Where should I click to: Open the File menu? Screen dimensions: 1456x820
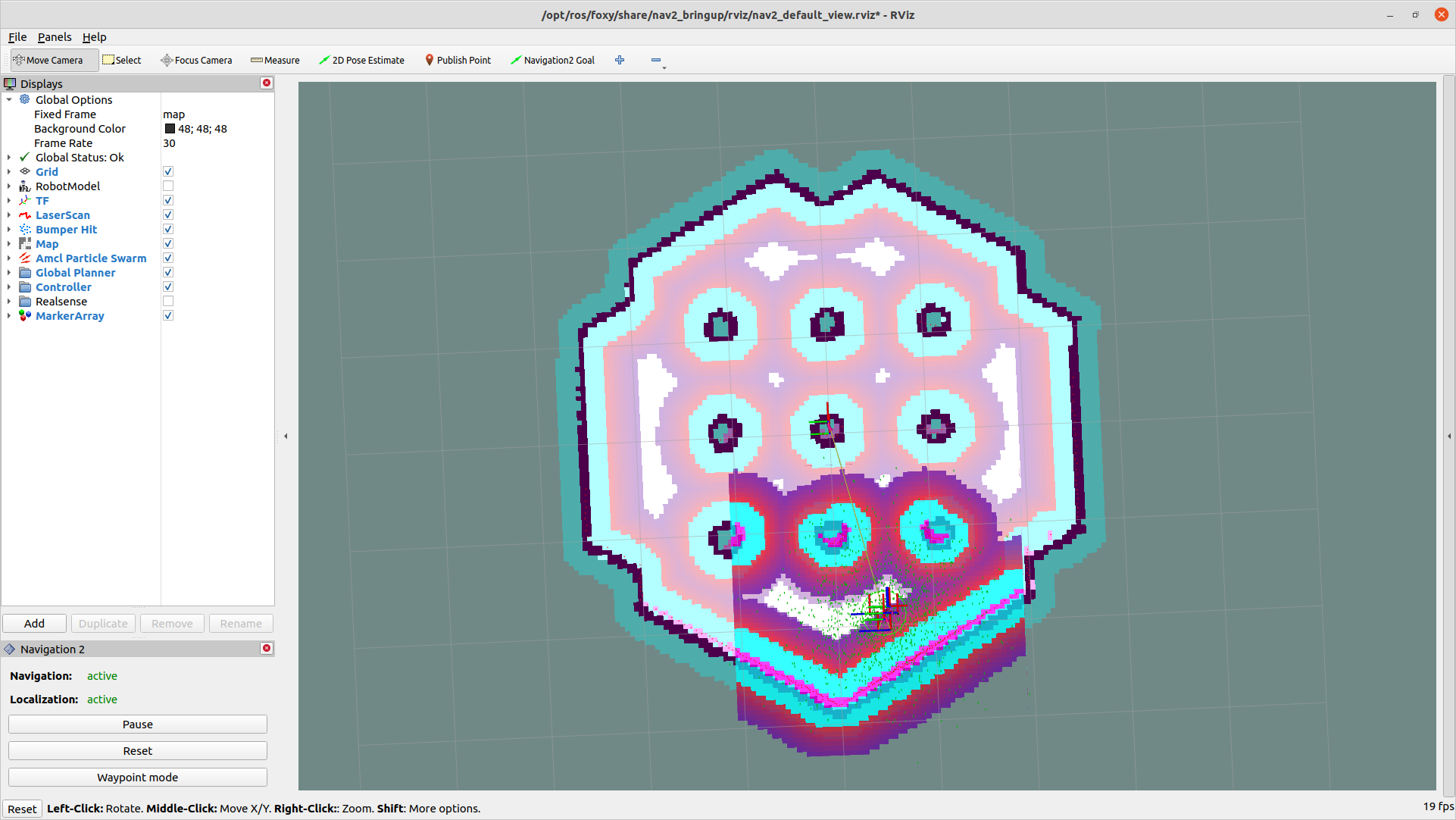[17, 37]
